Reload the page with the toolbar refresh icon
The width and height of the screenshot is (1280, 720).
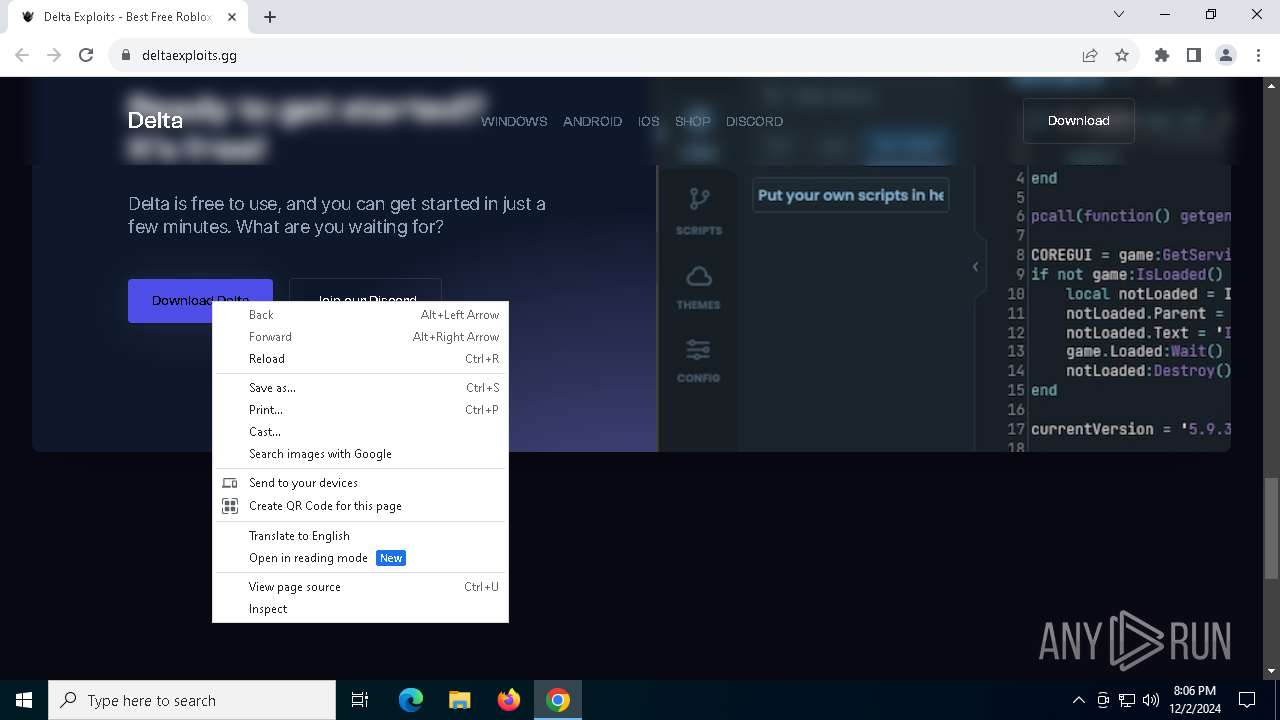[x=86, y=56]
